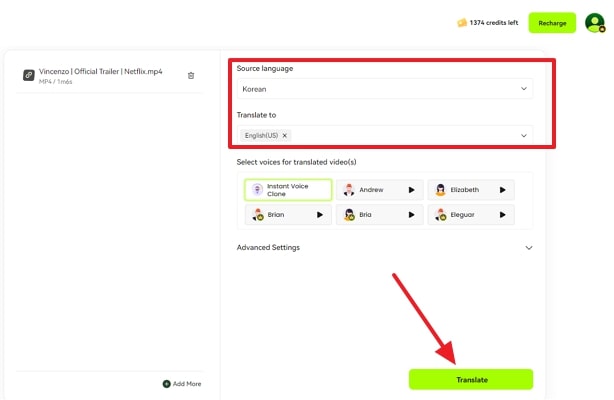Play the Bria voice preview

[412, 215]
